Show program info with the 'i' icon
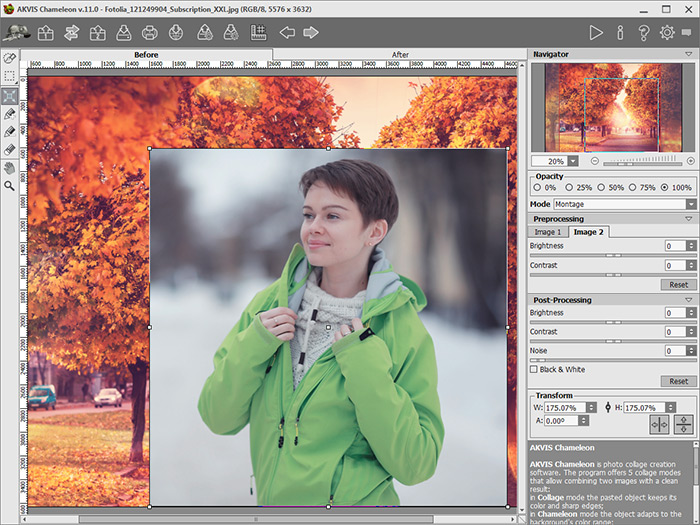Viewport: 700px width, 525px height. 620,33
